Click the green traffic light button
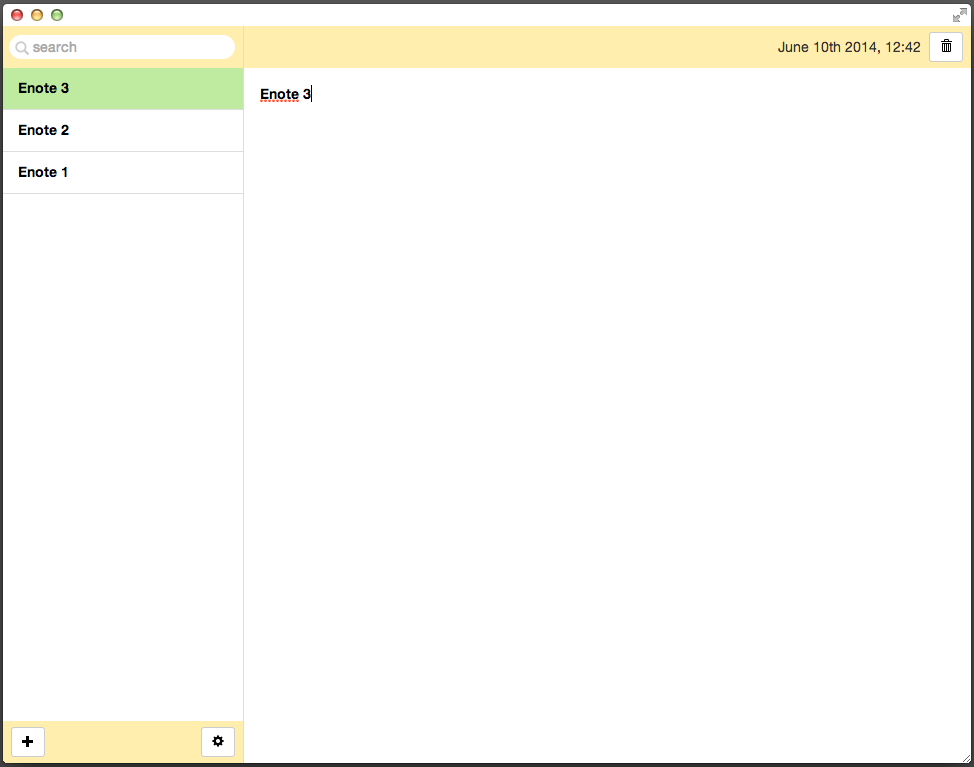 (57, 14)
